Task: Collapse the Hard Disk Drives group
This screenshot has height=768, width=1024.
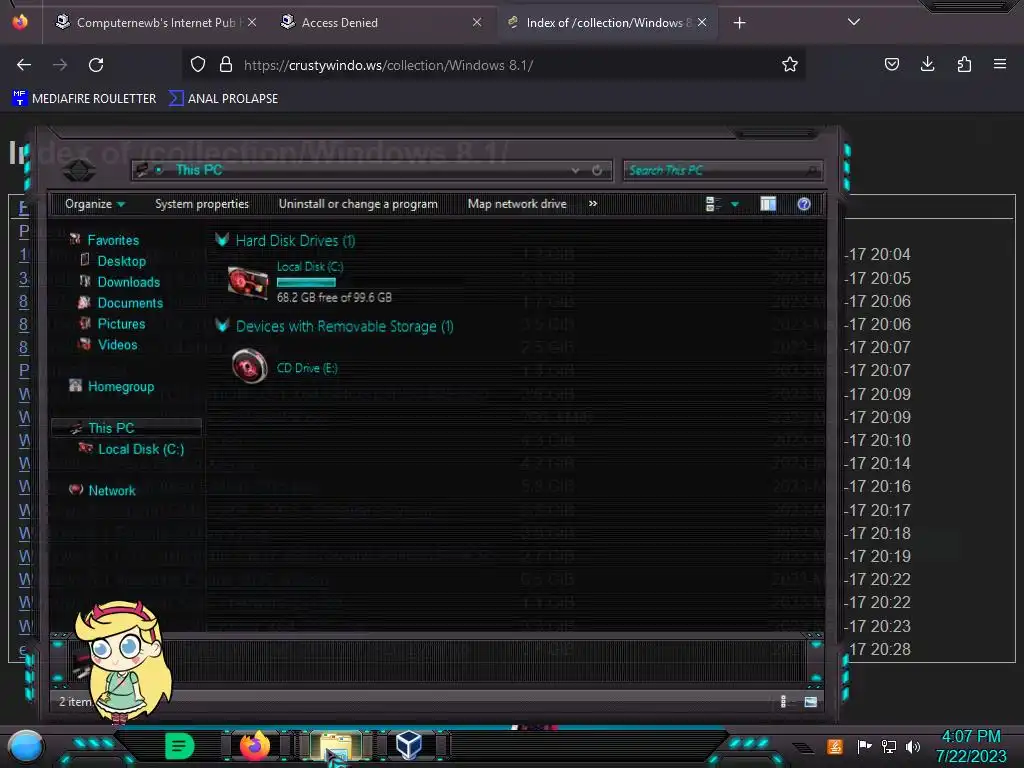Action: [221, 240]
